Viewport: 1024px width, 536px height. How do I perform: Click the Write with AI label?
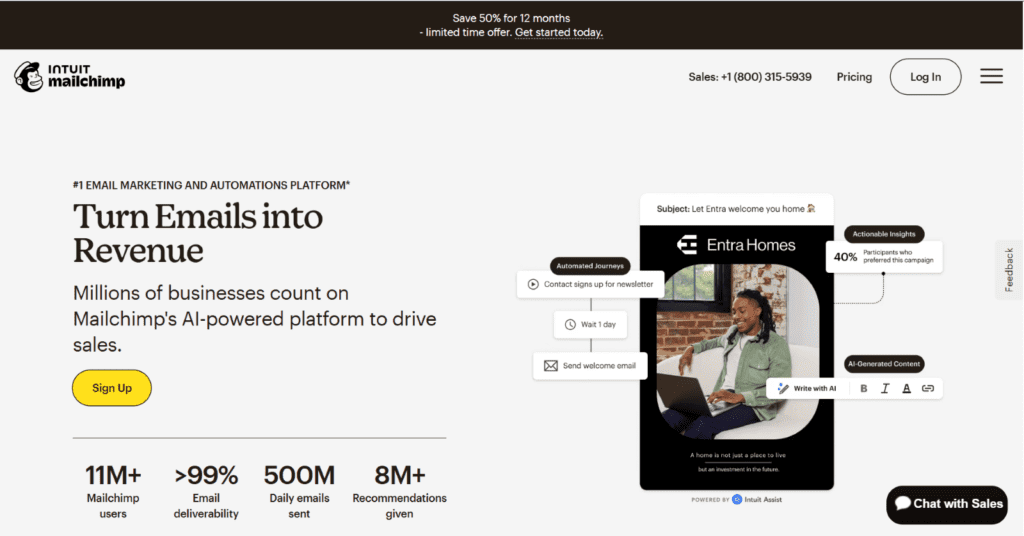click(x=814, y=388)
